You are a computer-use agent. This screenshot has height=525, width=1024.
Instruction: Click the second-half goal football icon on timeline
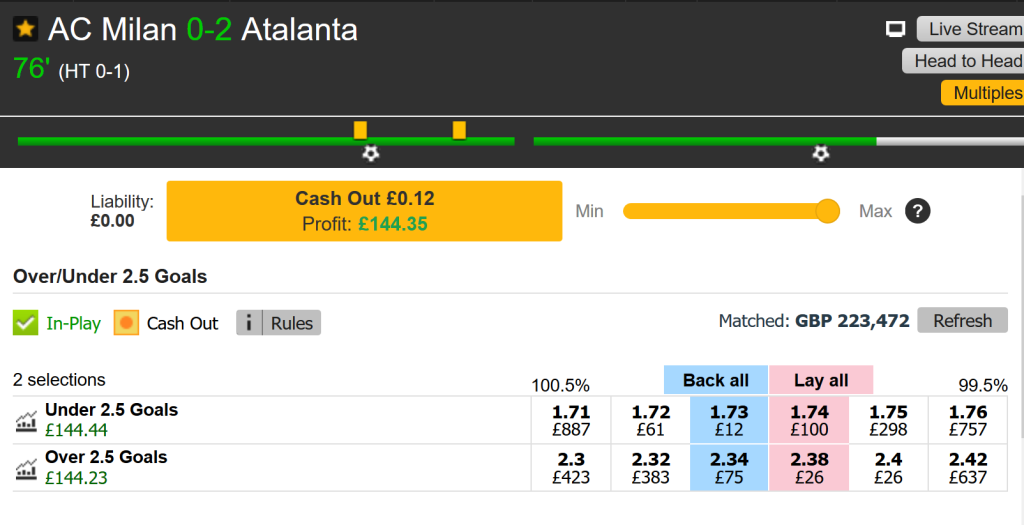click(x=821, y=153)
